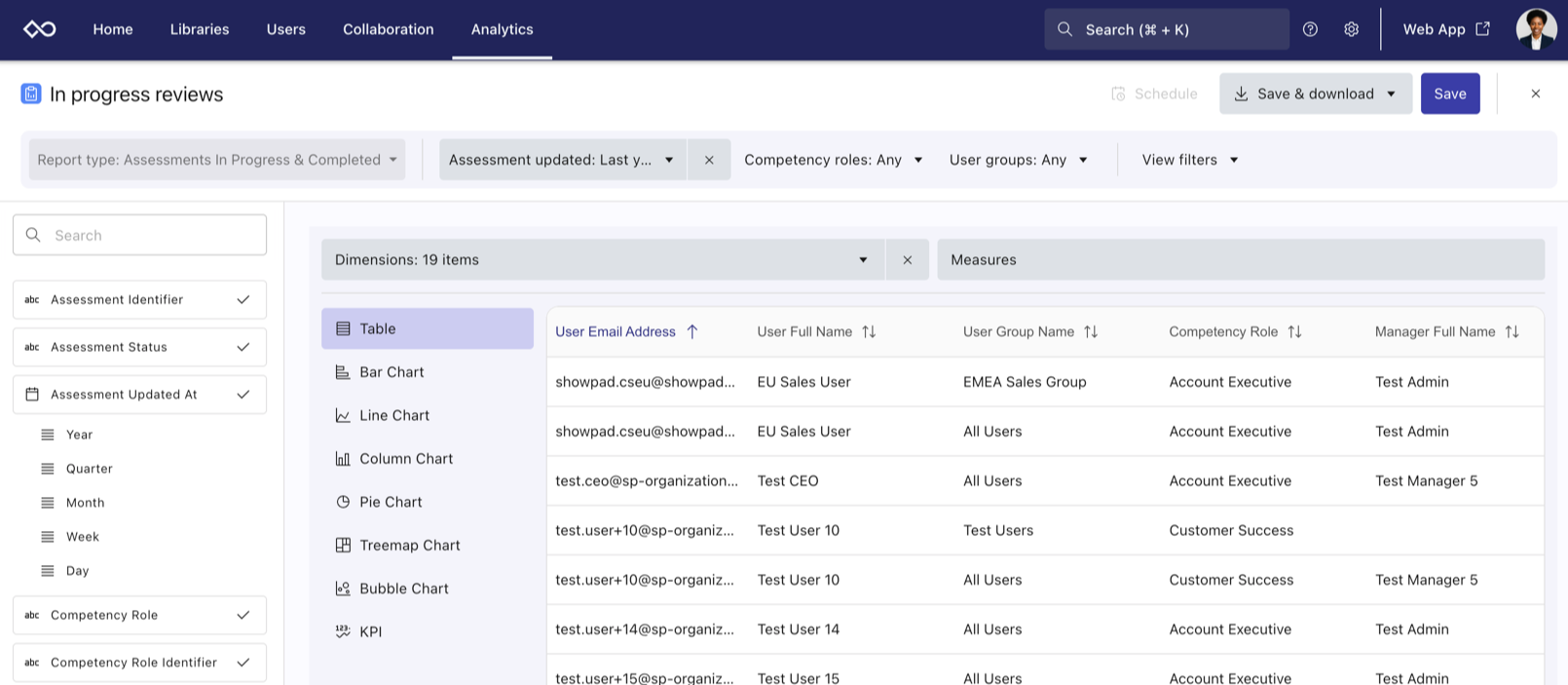1568x685 pixels.
Task: Sort by User Full Name column arrows
Action: pyautogui.click(x=869, y=332)
